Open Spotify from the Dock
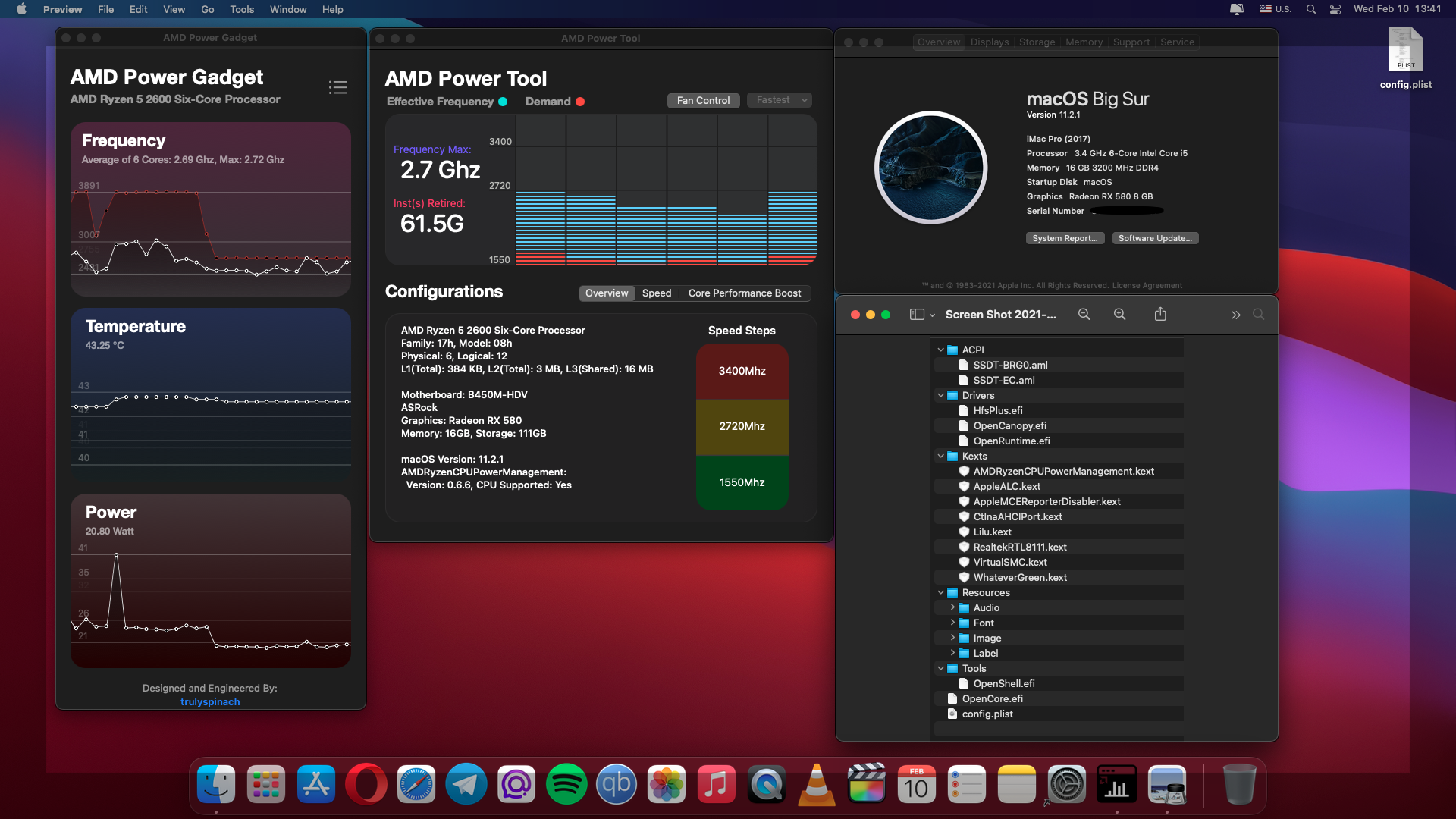Image resolution: width=1456 pixels, height=819 pixels. 566,785
